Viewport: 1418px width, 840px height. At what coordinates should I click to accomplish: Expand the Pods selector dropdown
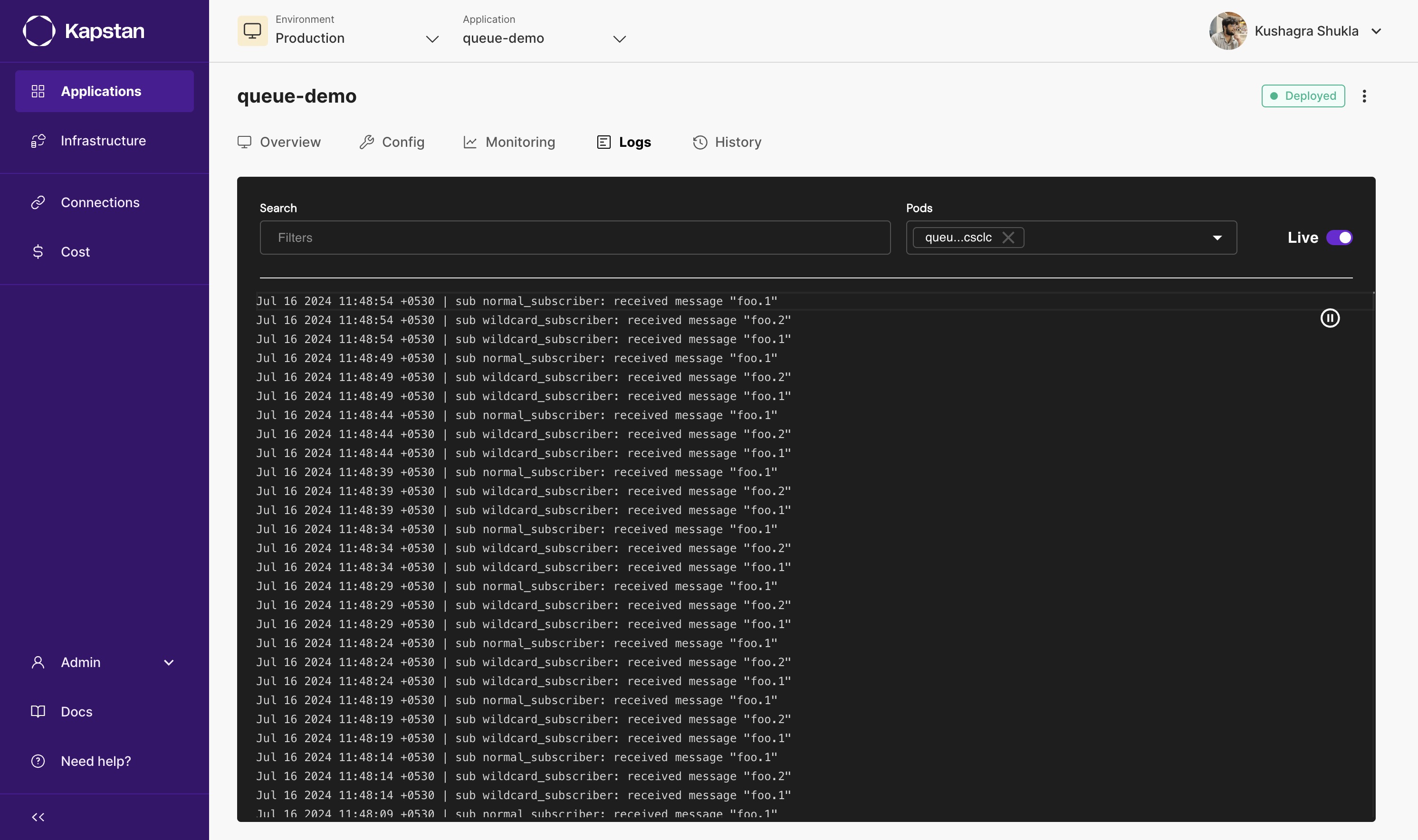pyautogui.click(x=1218, y=237)
